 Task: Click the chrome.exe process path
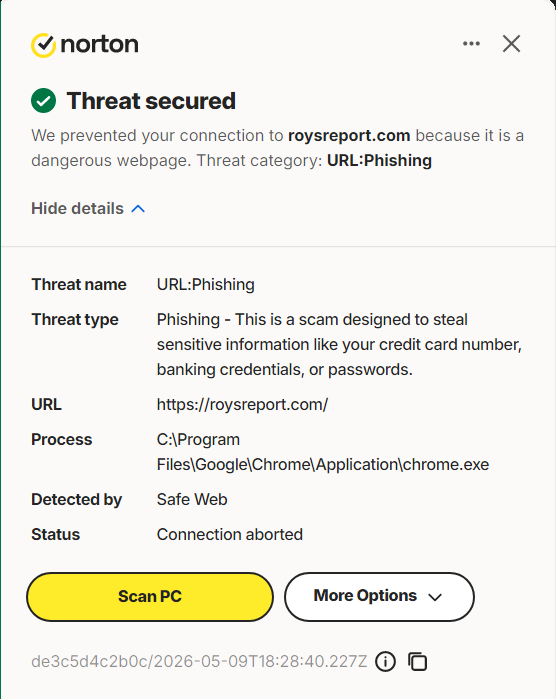tap(323, 452)
